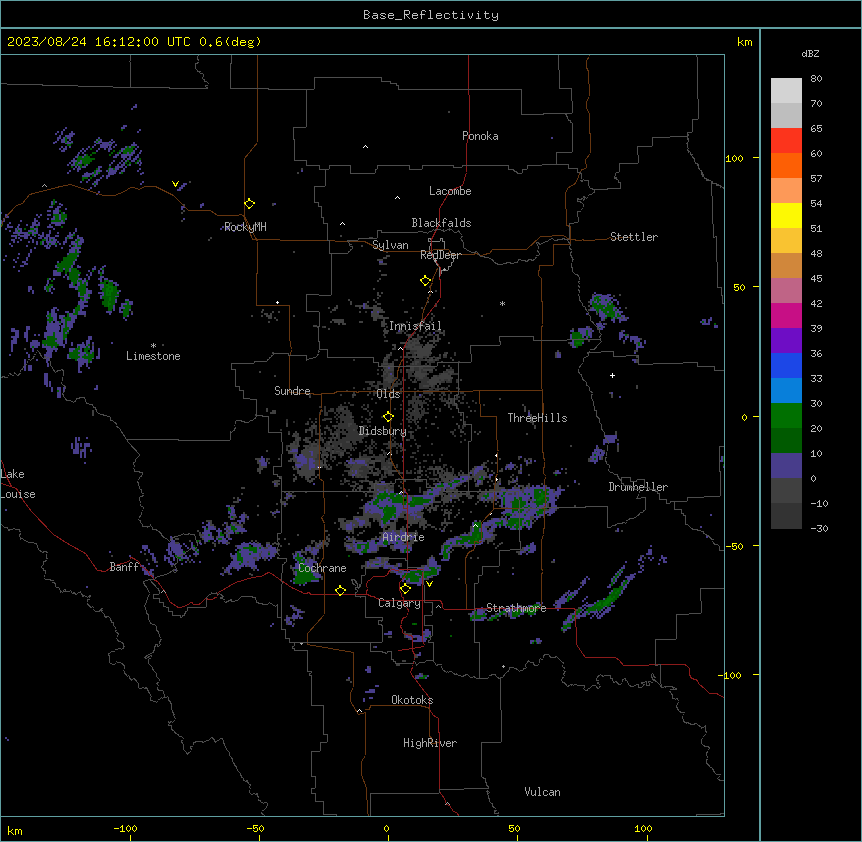Click the Lacombe town label
The width and height of the screenshot is (862, 842).
coord(450,191)
